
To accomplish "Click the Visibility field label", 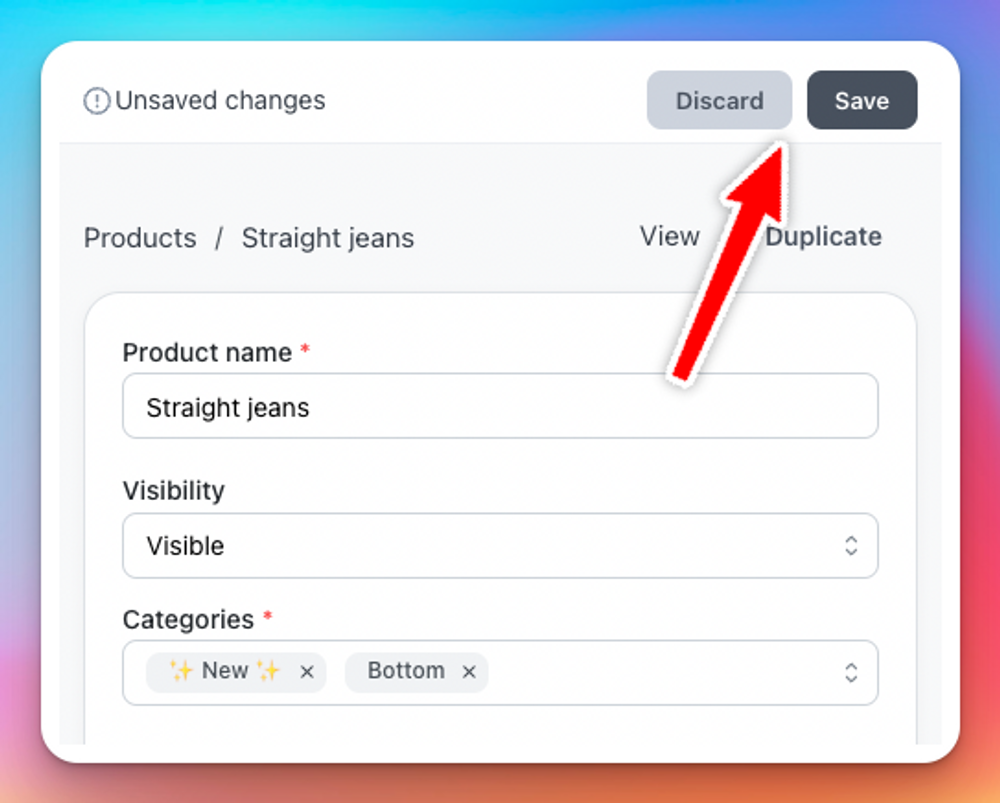I will [x=173, y=490].
